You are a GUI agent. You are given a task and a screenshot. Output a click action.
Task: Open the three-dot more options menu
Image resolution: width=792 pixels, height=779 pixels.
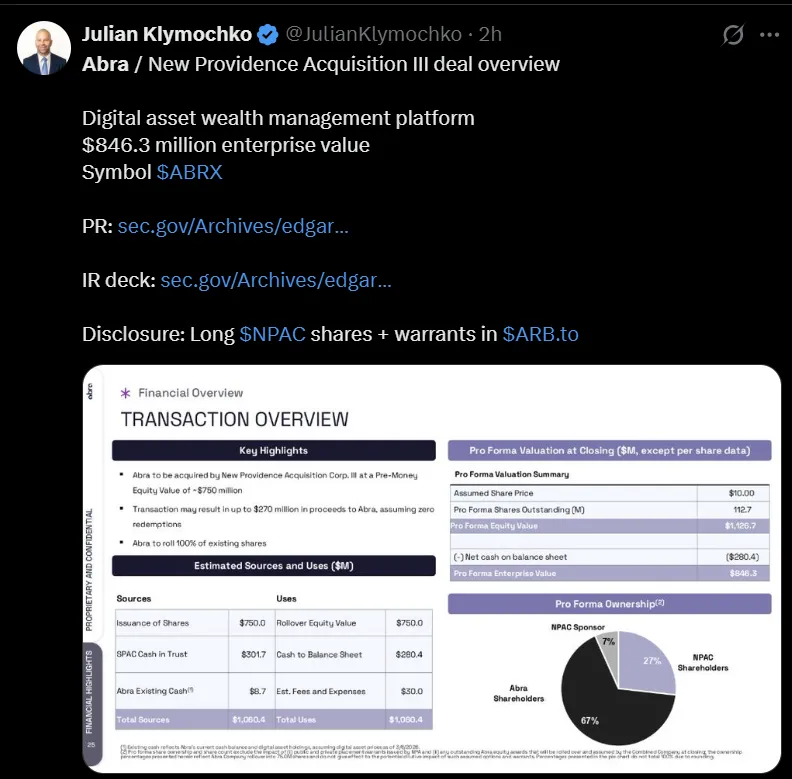[769, 35]
